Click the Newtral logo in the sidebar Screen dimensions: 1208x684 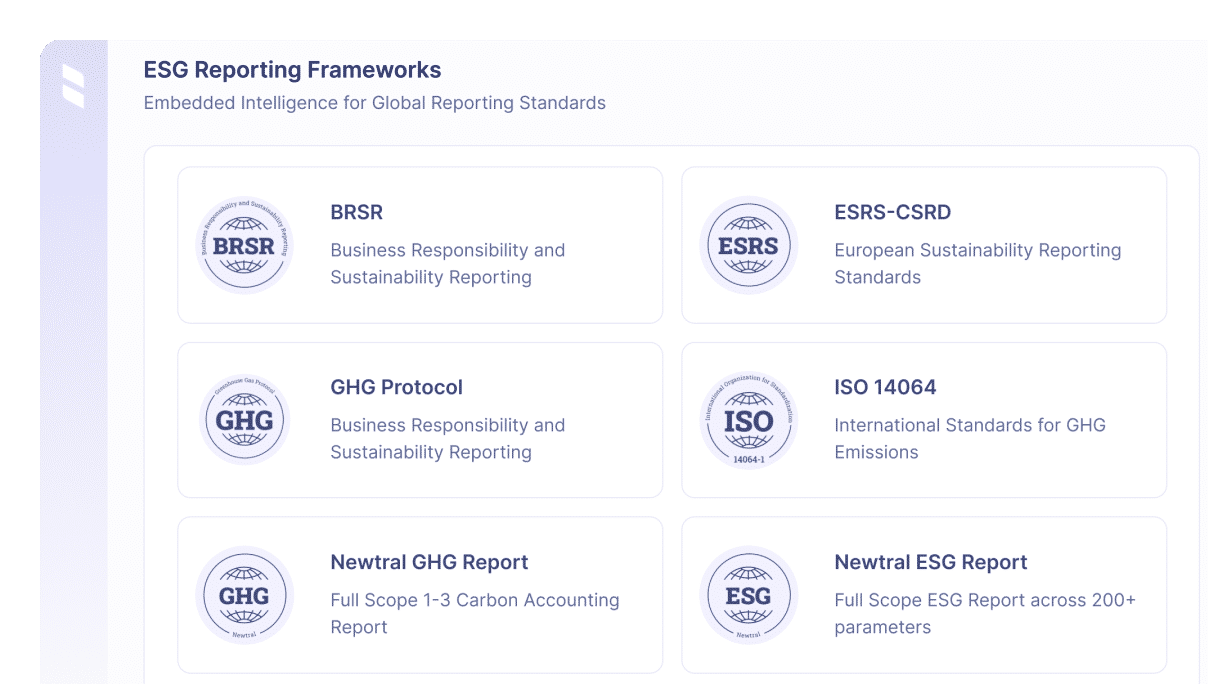pyautogui.click(x=73, y=86)
